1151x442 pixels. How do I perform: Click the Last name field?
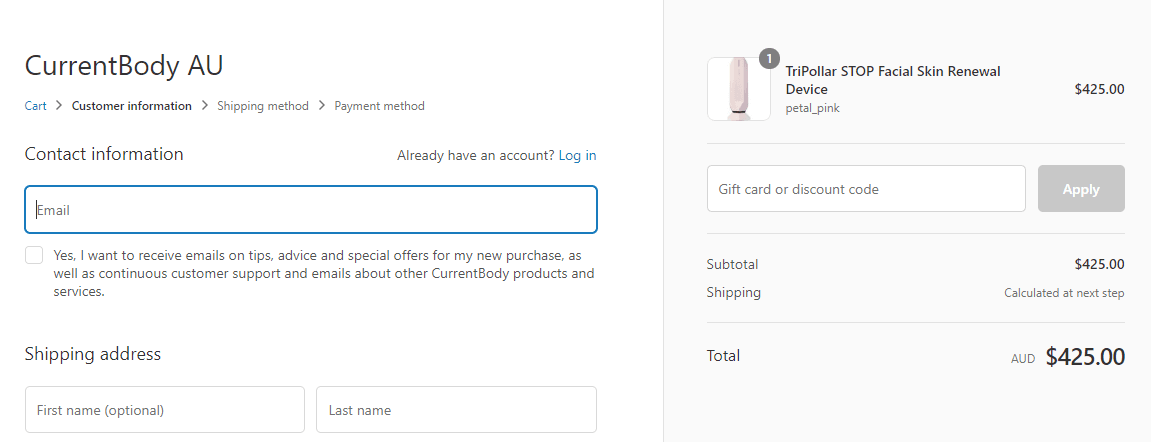click(x=456, y=410)
